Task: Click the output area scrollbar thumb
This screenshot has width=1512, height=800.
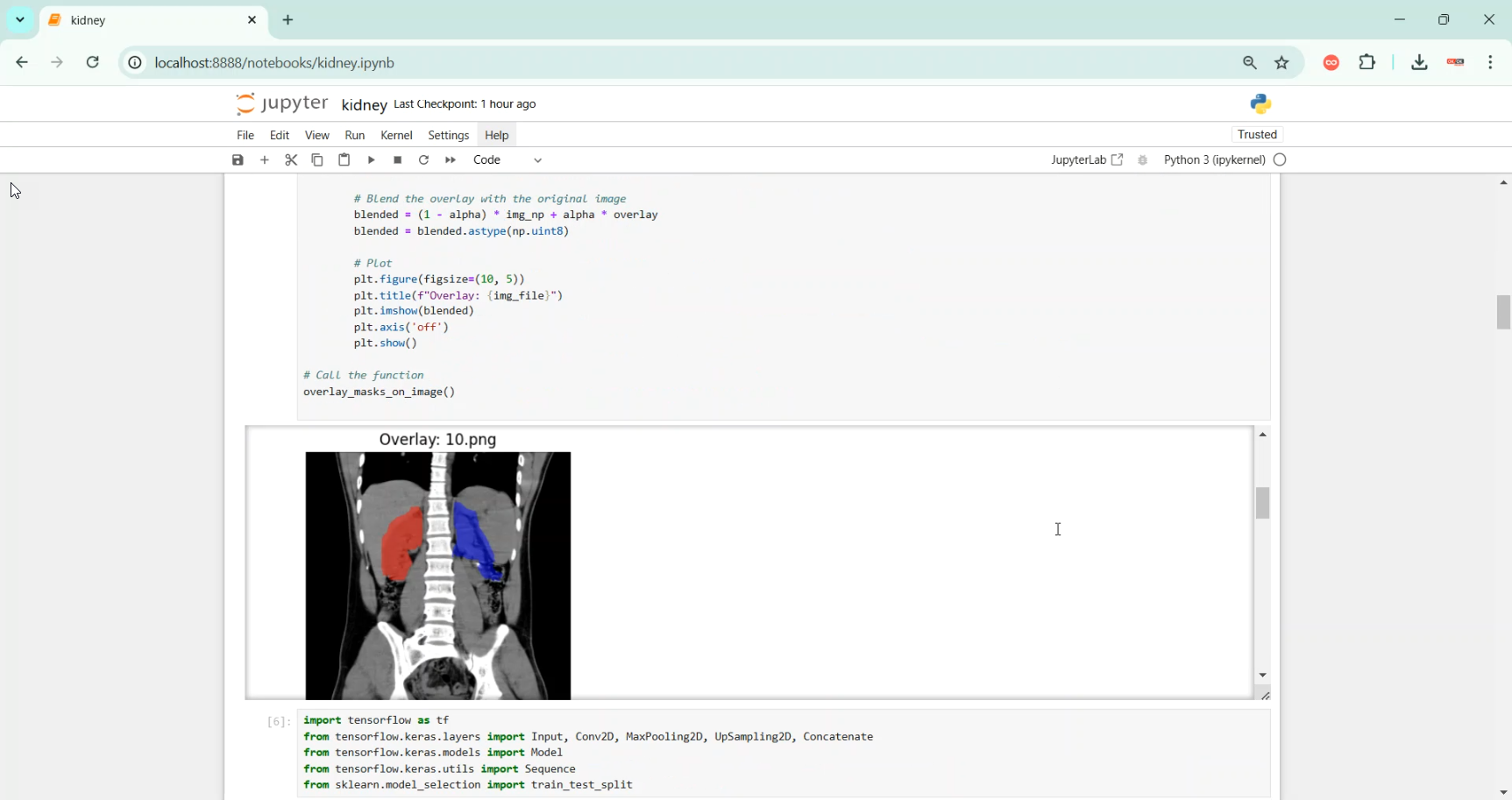Action: 1263,503
